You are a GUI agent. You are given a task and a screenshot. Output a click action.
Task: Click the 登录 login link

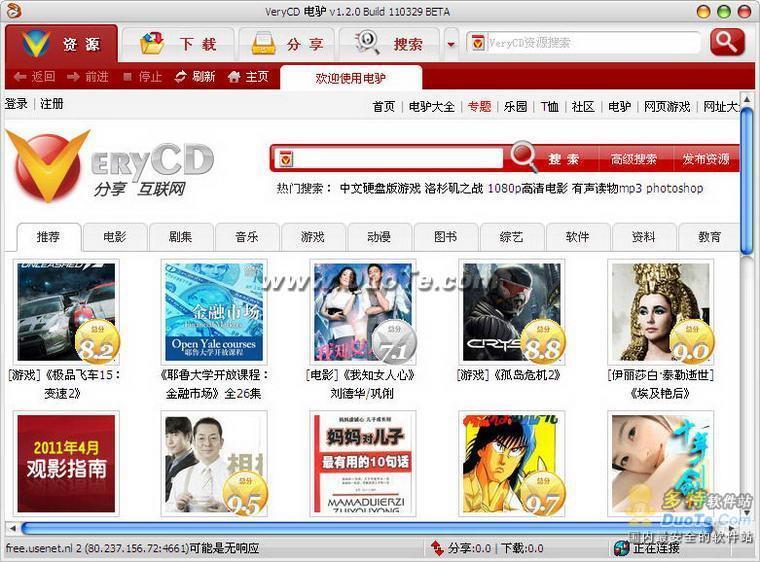[16, 104]
